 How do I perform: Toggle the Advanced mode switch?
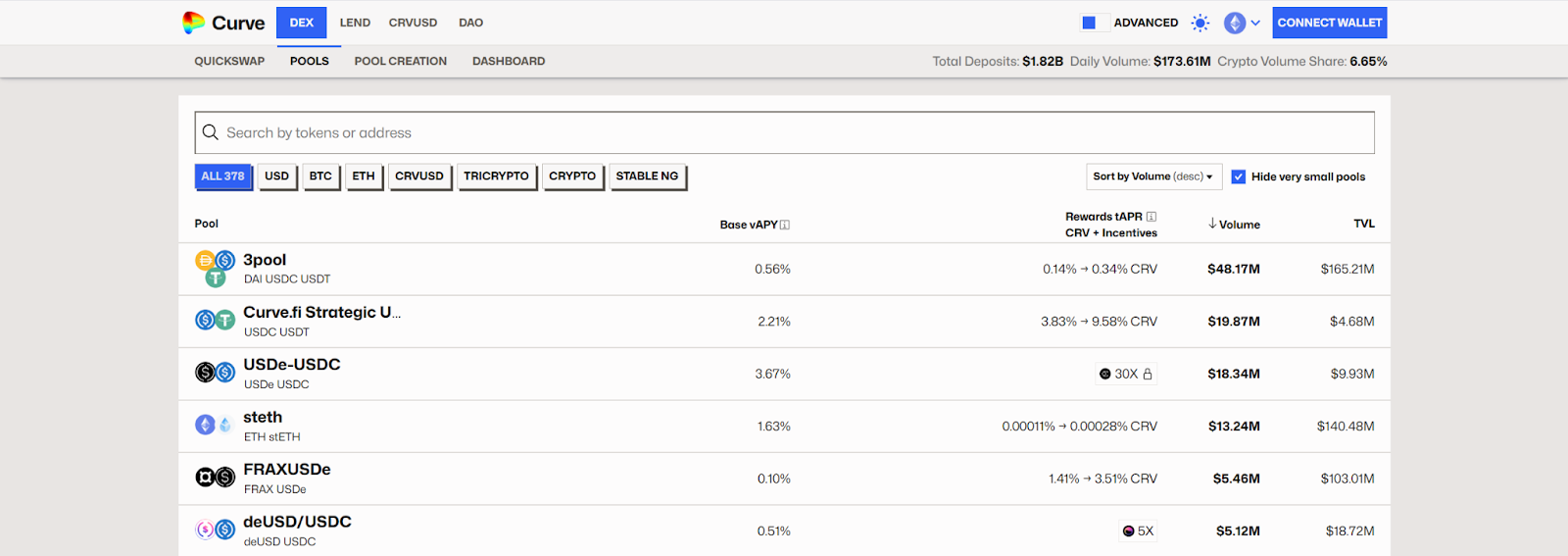1096,23
